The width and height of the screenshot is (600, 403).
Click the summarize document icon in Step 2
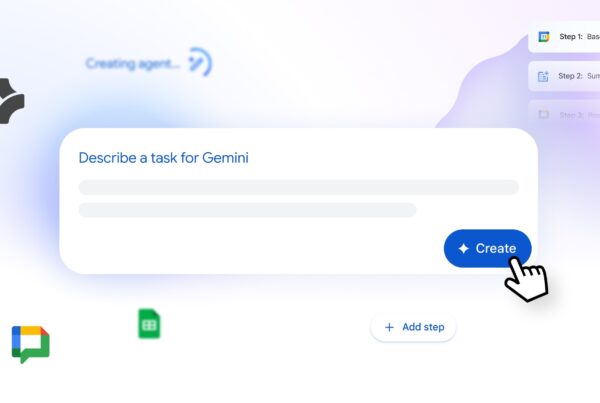(x=543, y=77)
